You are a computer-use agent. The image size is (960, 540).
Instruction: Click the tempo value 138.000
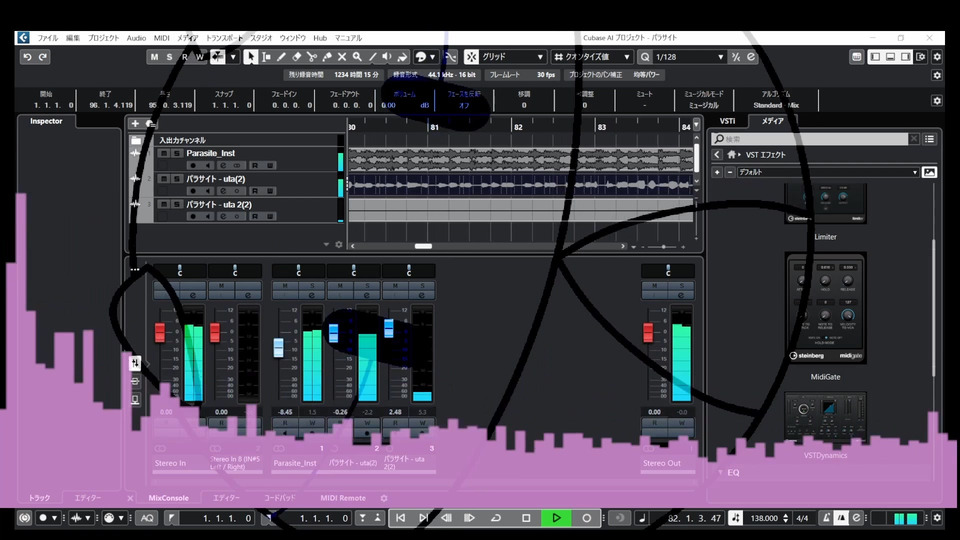(764, 518)
